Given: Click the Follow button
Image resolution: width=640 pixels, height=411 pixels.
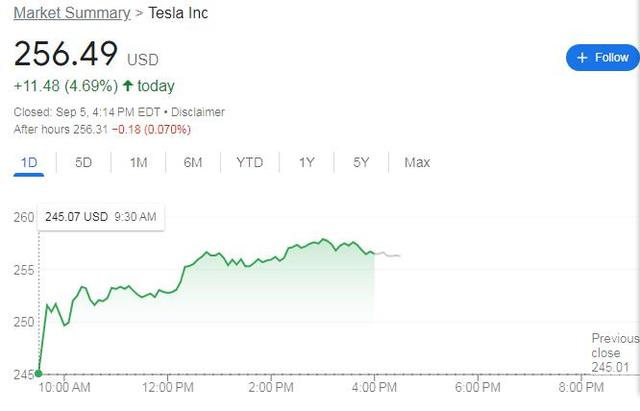Looking at the screenshot, I should tap(602, 58).
